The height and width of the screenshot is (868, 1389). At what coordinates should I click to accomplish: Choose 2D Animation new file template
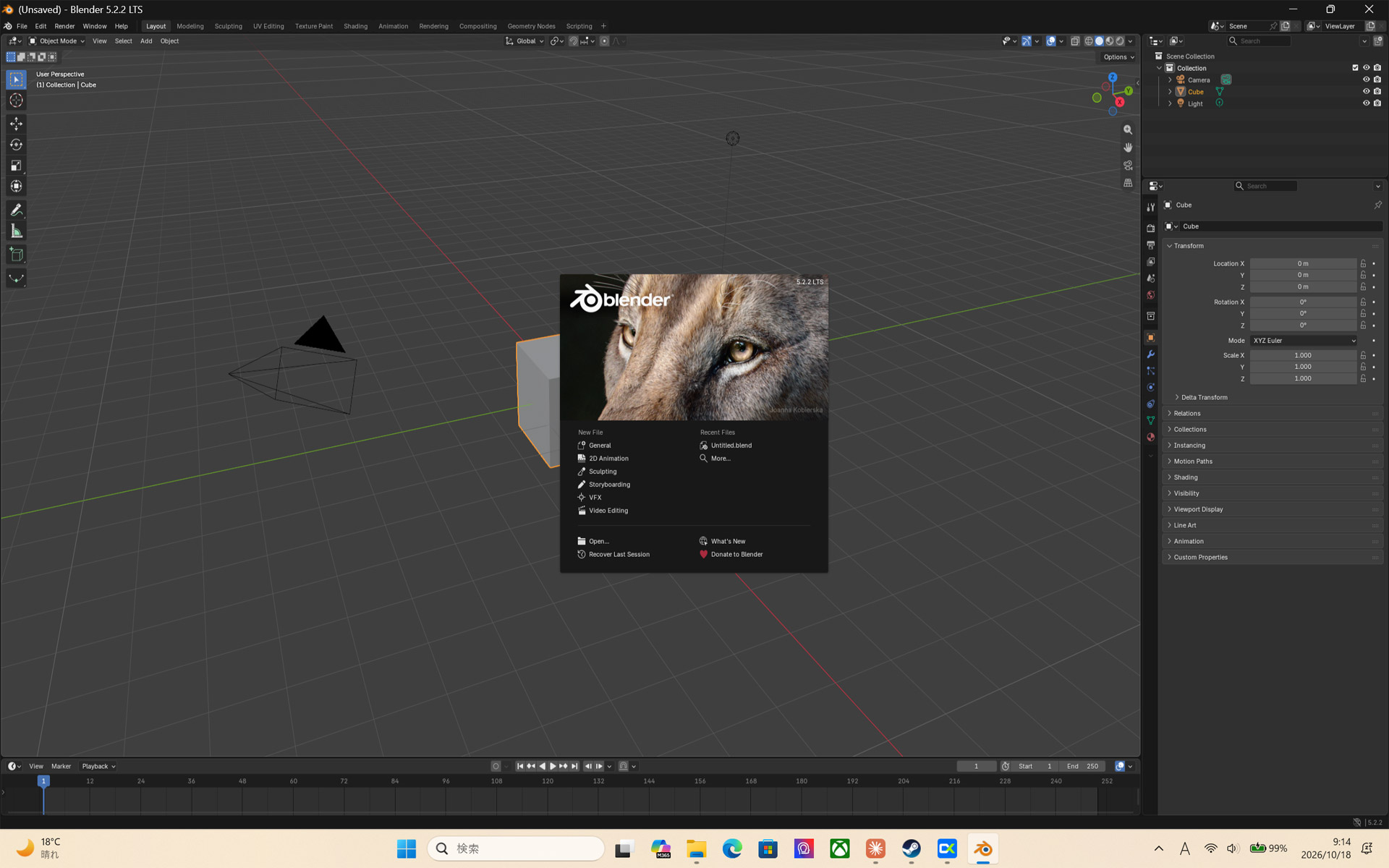tap(608, 459)
